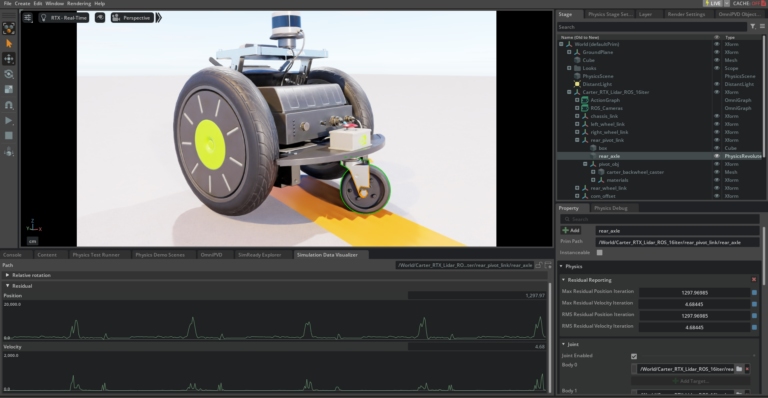This screenshot has width=768, height=398.
Task: Click the Add button in Property panel
Action: tap(571, 231)
